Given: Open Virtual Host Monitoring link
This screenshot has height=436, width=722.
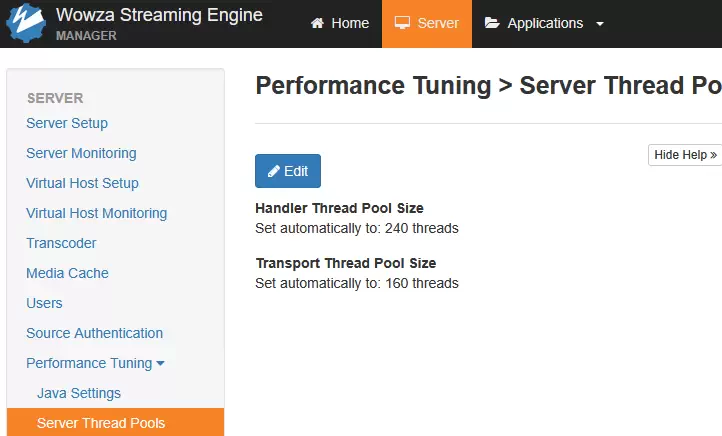Looking at the screenshot, I should coord(97,213).
